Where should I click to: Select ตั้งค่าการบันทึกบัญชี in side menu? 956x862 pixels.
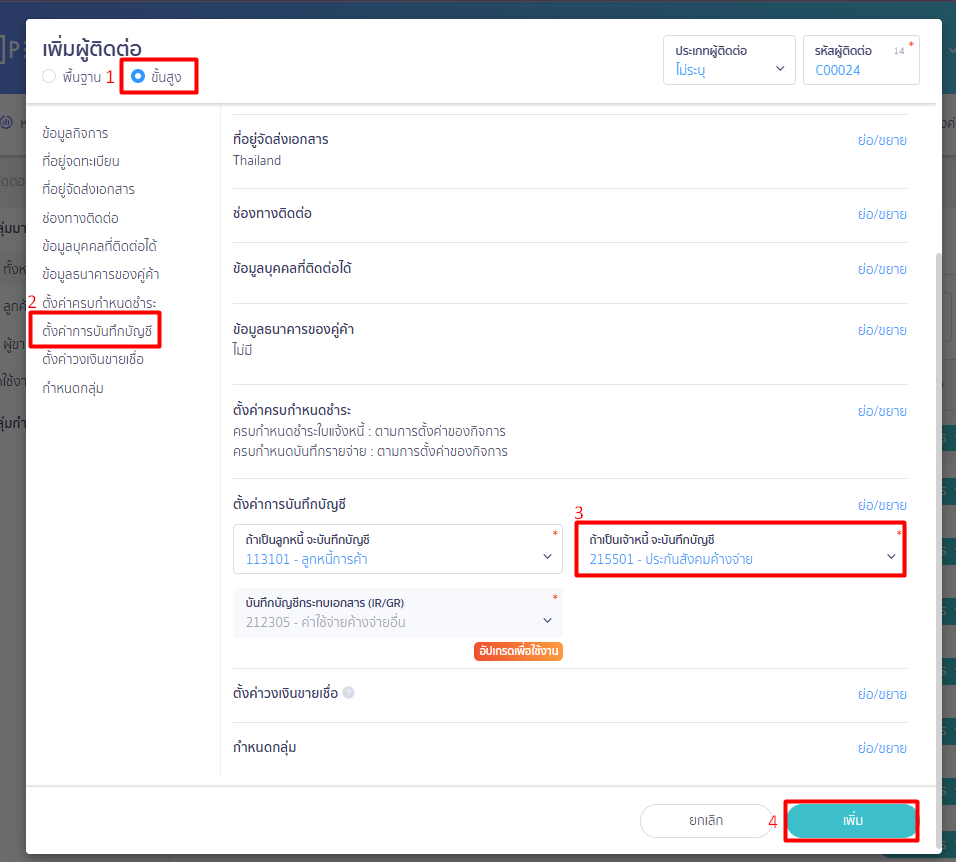pos(94,330)
